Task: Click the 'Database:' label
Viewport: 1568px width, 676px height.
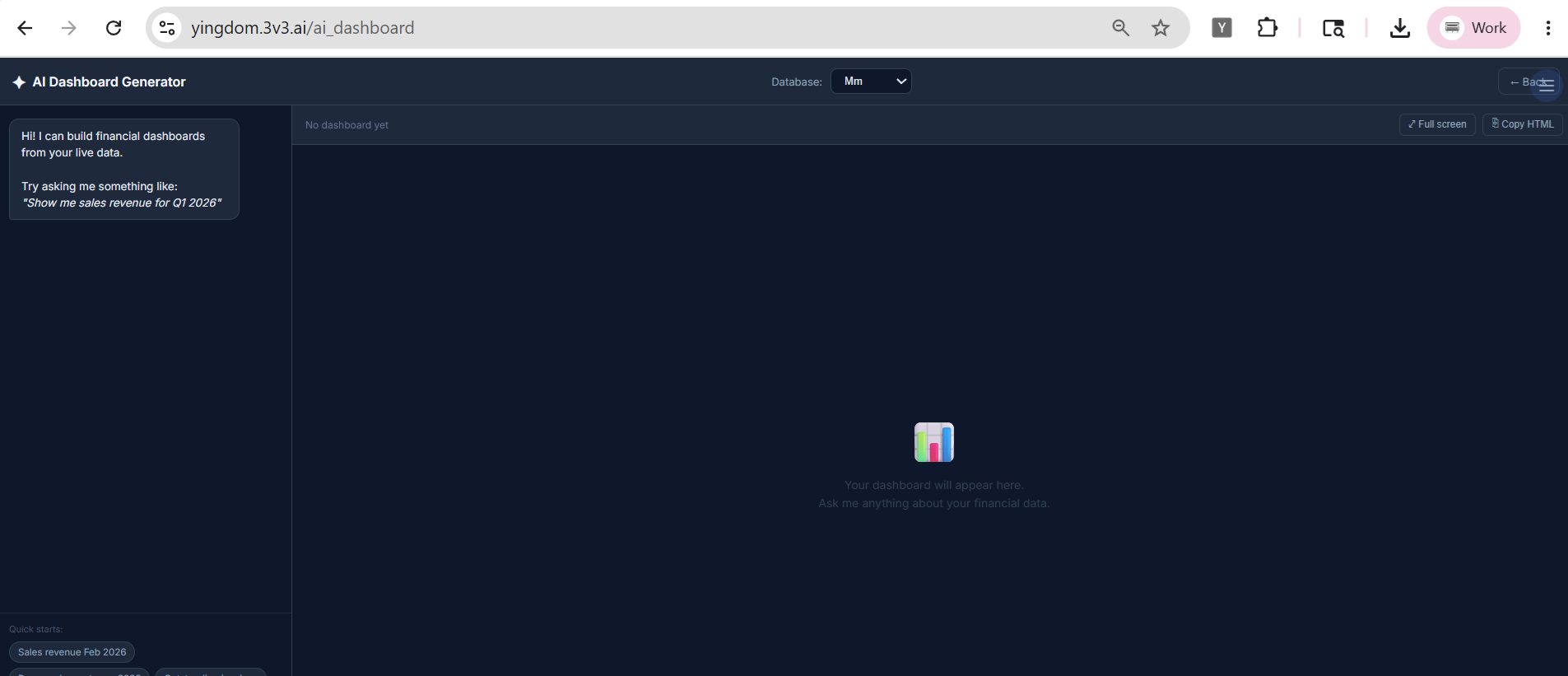Action: 796,82
